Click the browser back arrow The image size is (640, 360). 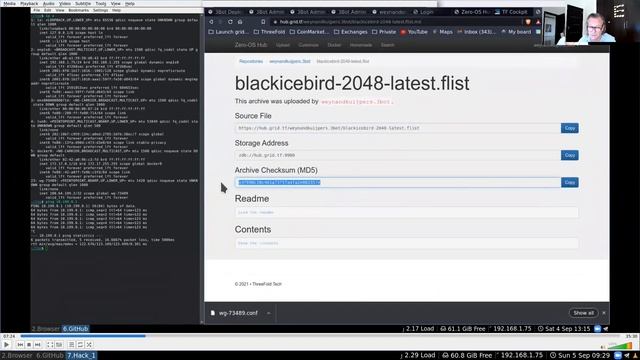[211, 22]
